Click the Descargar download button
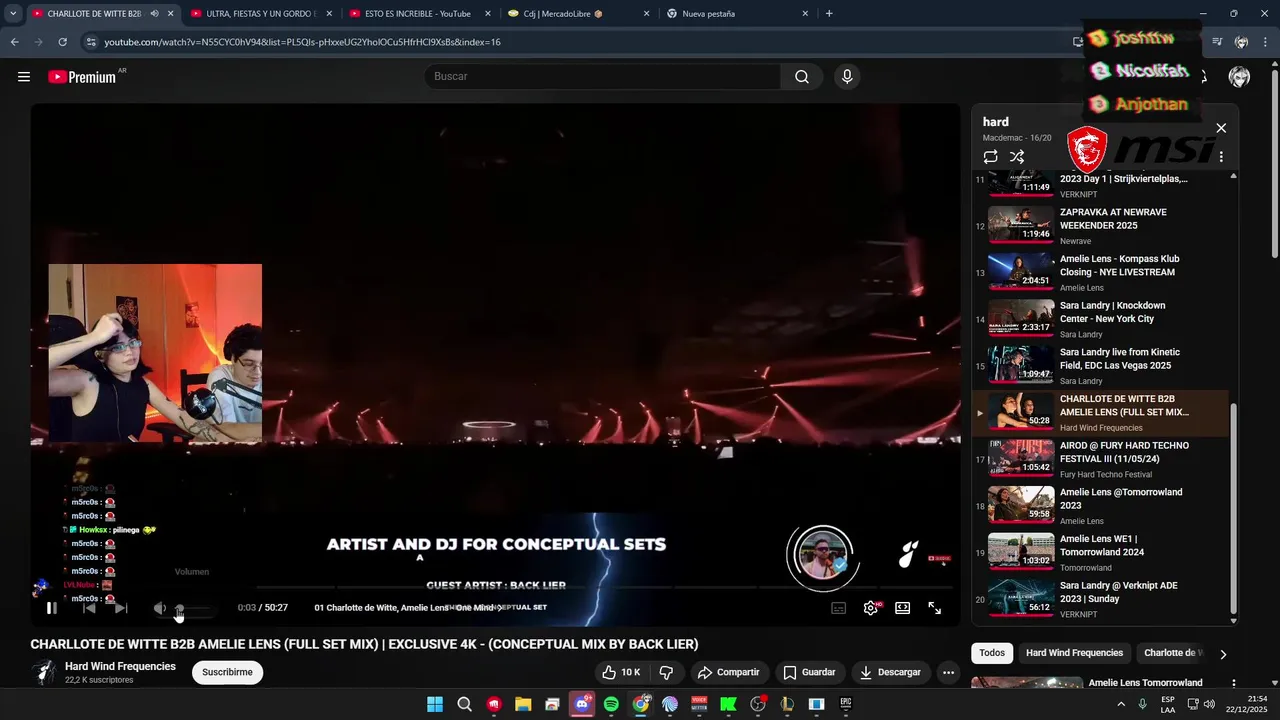Screen dimensions: 1280x720 890,672
